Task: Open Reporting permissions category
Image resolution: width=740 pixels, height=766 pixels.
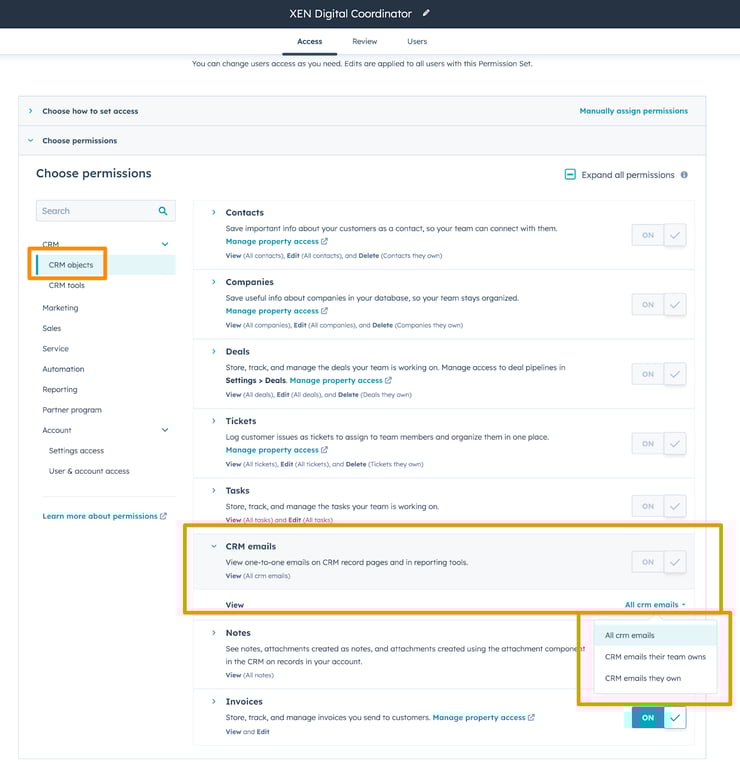Action: pos(60,389)
